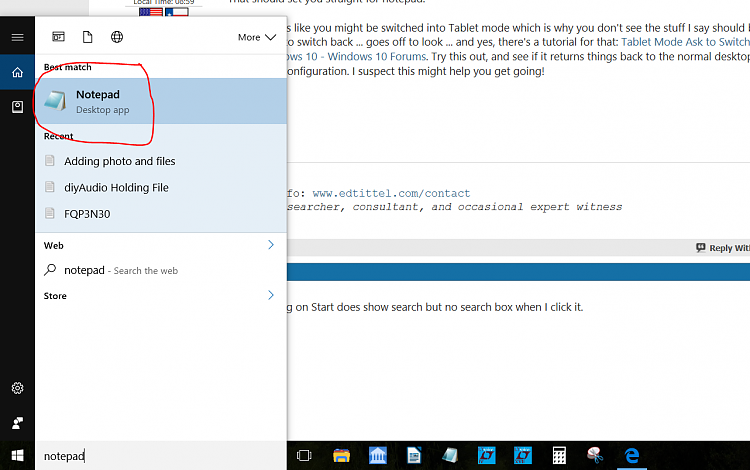Expand the Store results chevron
750x470 pixels.
point(271,295)
